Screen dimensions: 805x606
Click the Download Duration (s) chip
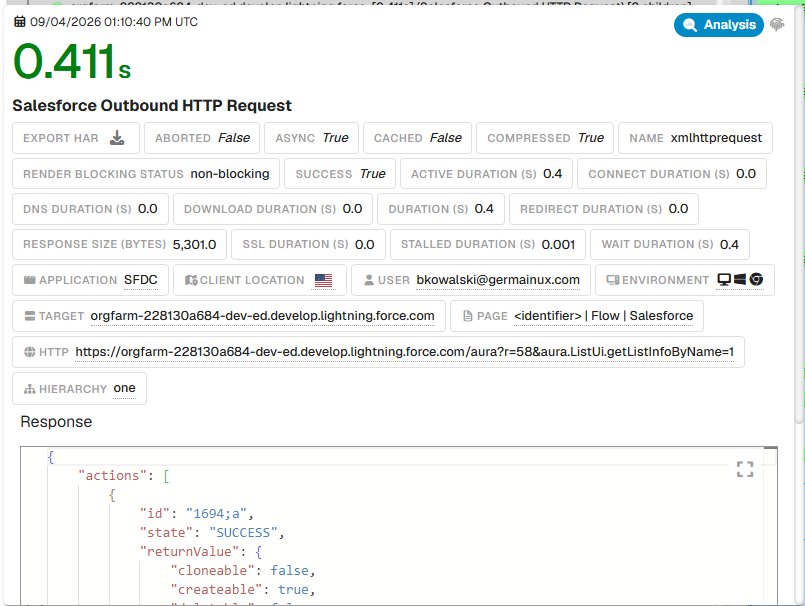pyautogui.click(x=273, y=209)
